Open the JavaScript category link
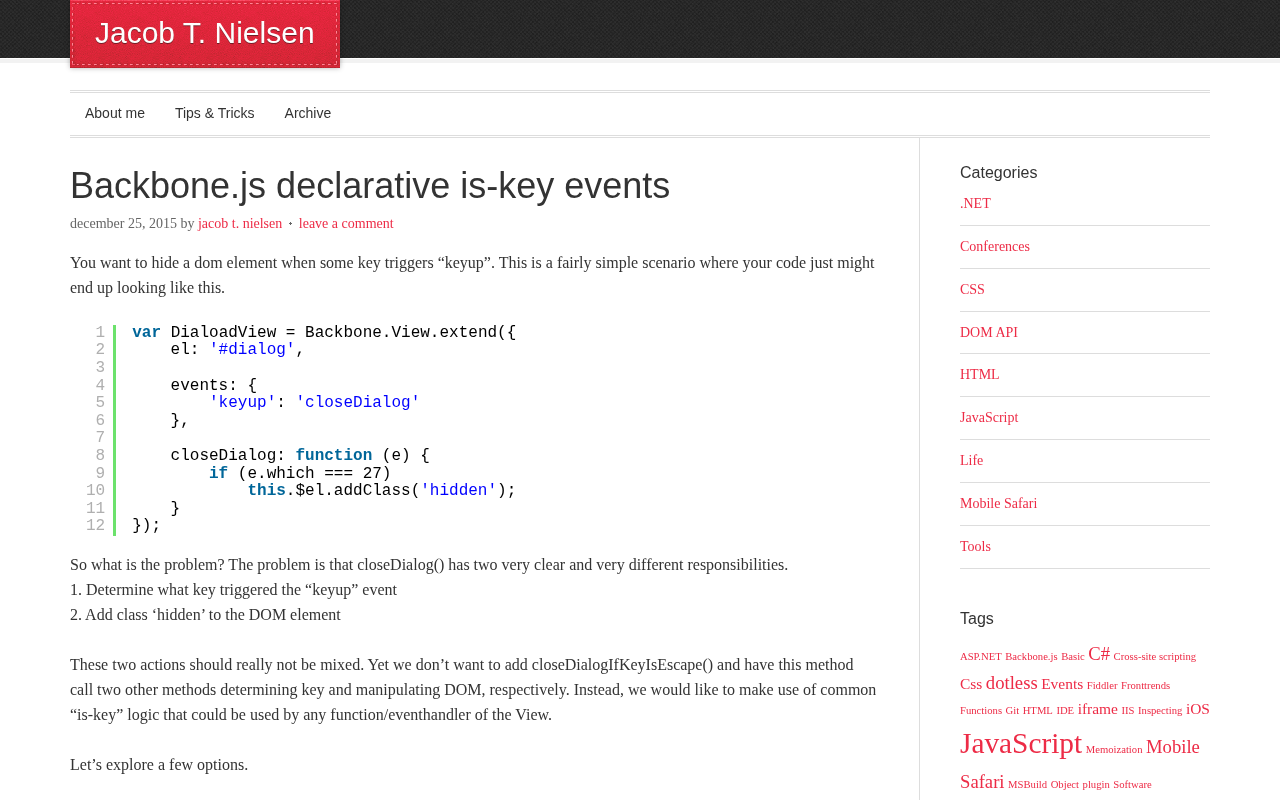The height and width of the screenshot is (800, 1280). [989, 418]
